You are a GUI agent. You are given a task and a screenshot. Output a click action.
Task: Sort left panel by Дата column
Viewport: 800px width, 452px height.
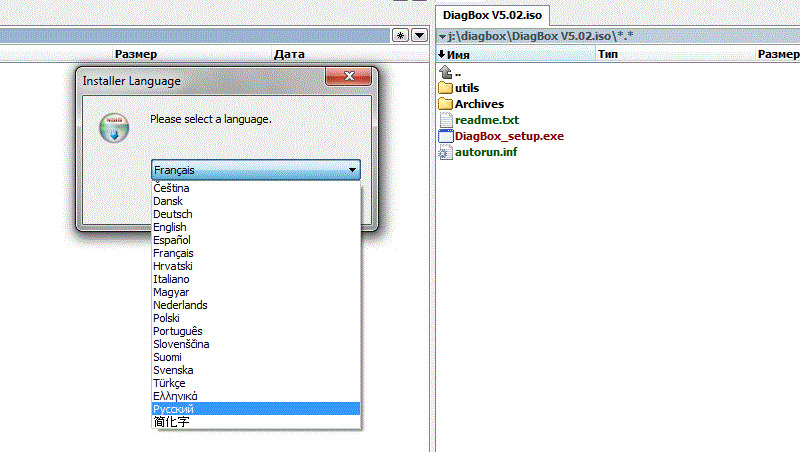point(289,54)
